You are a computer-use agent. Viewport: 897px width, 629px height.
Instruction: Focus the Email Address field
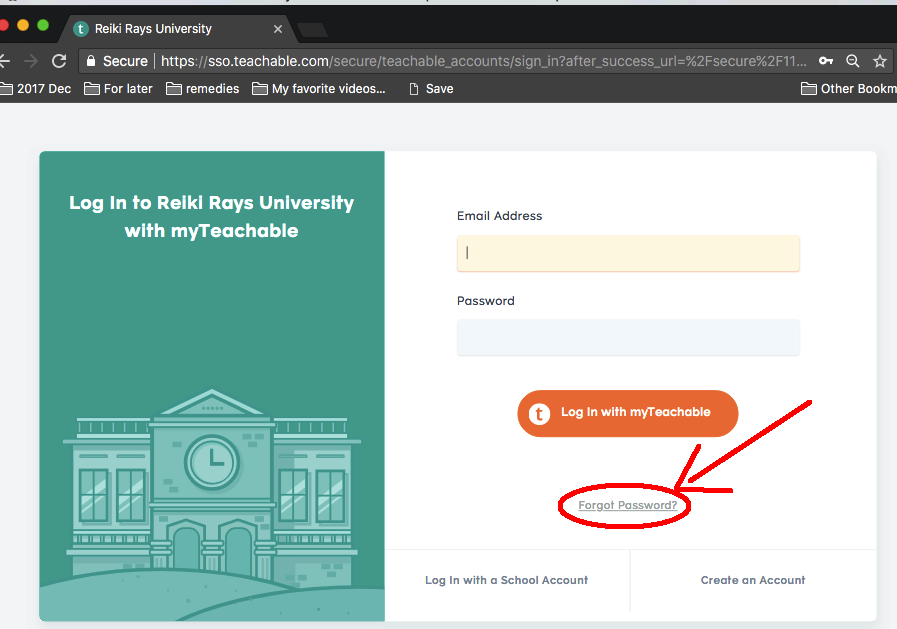(628, 253)
